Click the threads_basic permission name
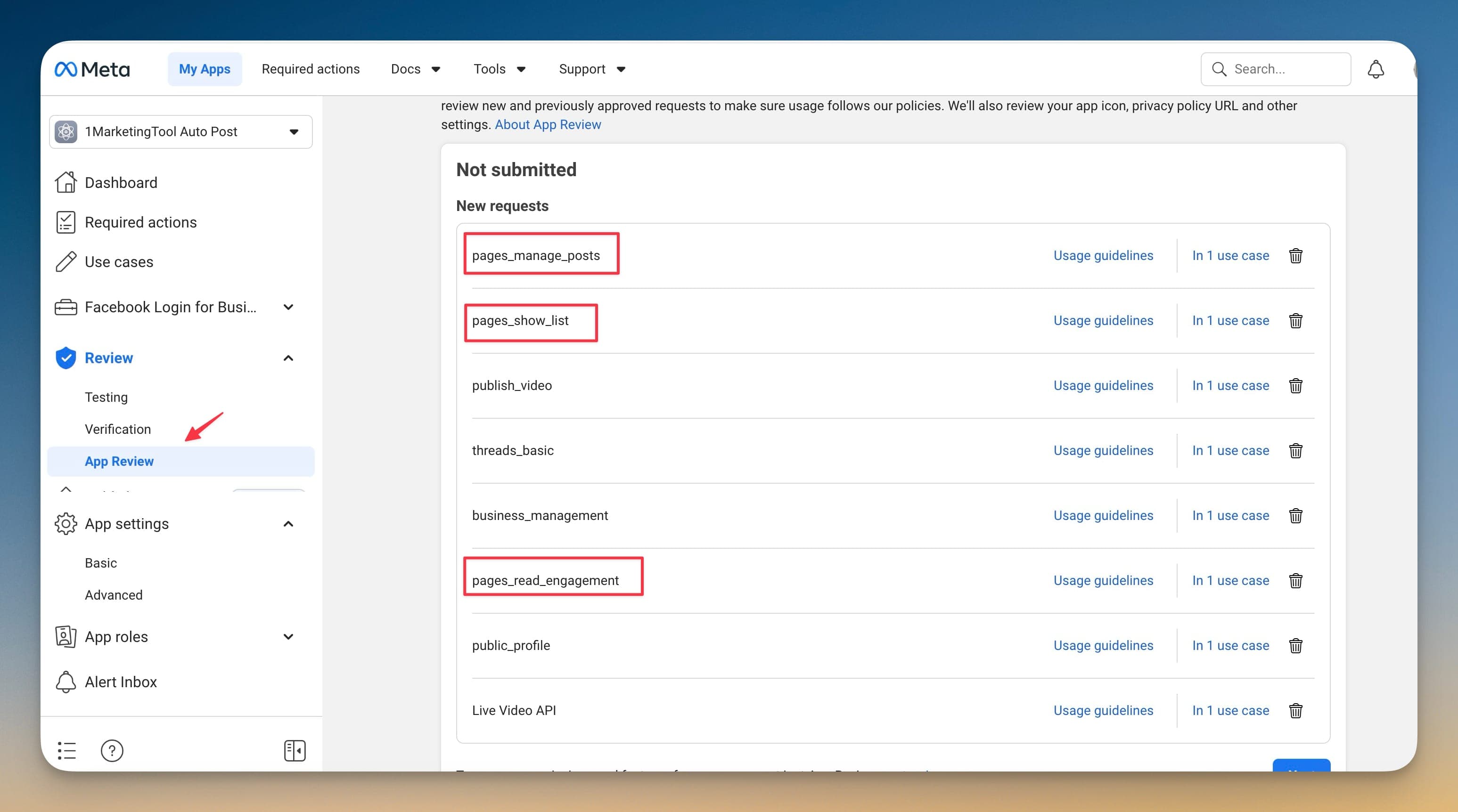 click(513, 450)
